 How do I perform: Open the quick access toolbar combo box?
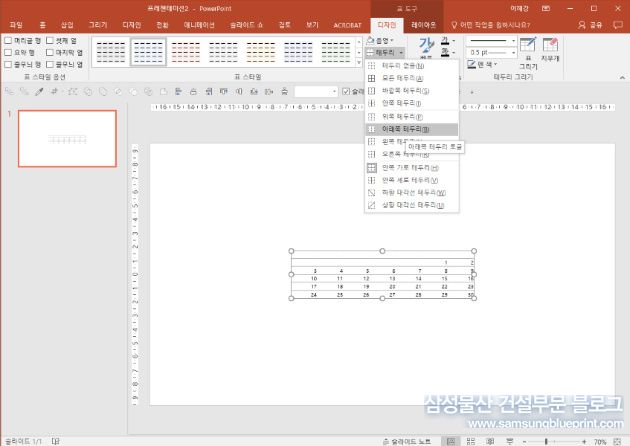[x=316, y=92]
